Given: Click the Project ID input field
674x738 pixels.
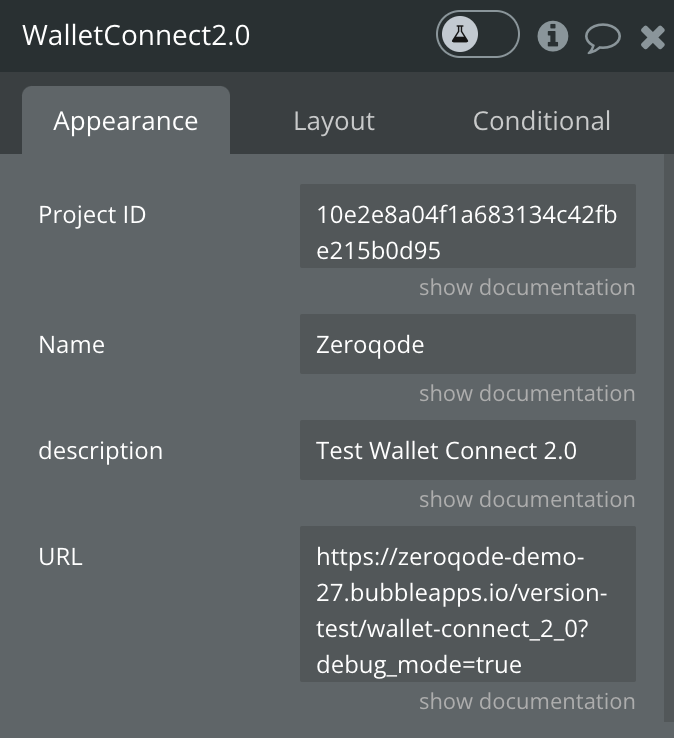Looking at the screenshot, I should point(468,226).
